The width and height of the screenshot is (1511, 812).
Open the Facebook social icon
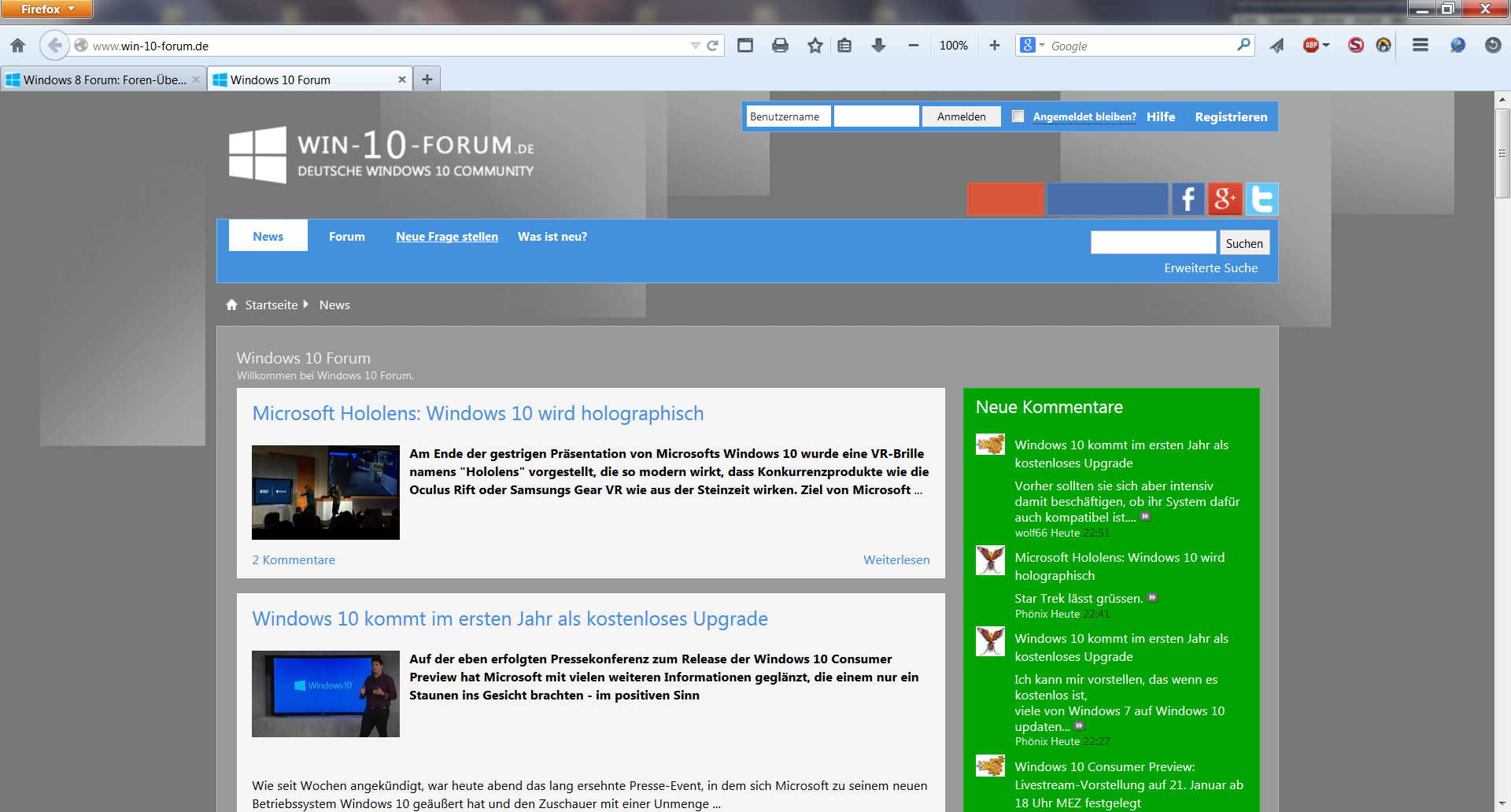pos(1188,199)
